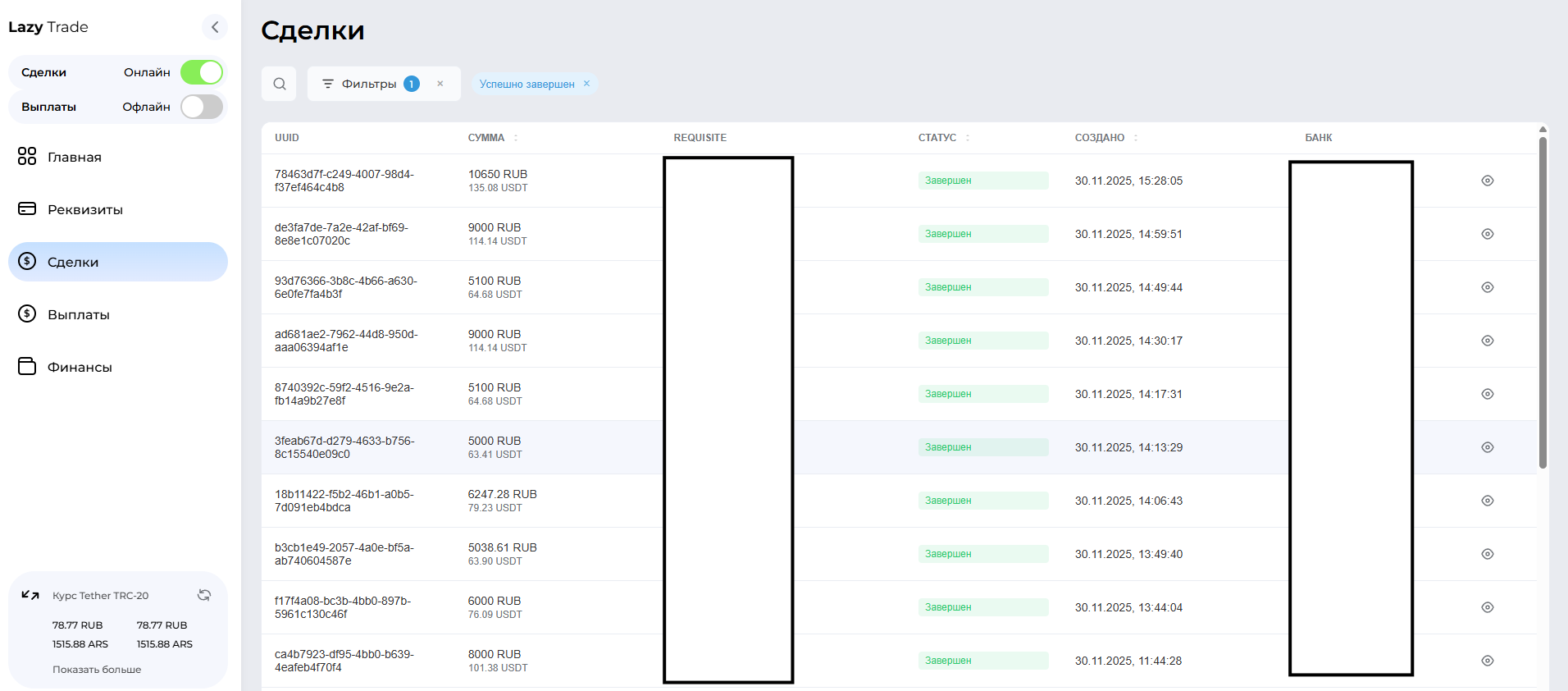Sort the table by Статус column
Screen dimensions: 1568x691
(x=968, y=138)
